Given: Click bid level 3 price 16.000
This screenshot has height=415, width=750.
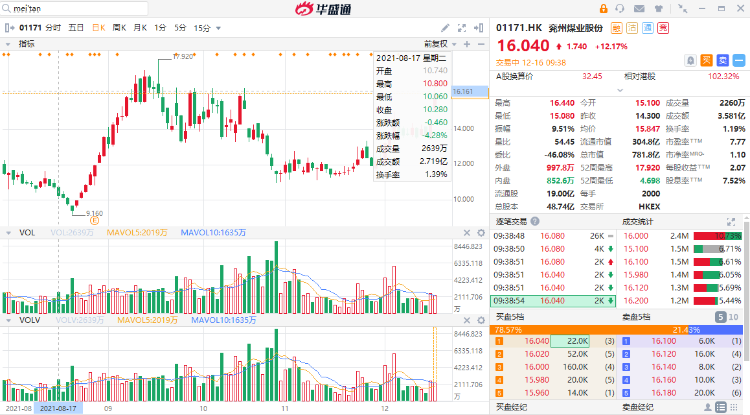Looking at the screenshot, I should click(x=537, y=367).
